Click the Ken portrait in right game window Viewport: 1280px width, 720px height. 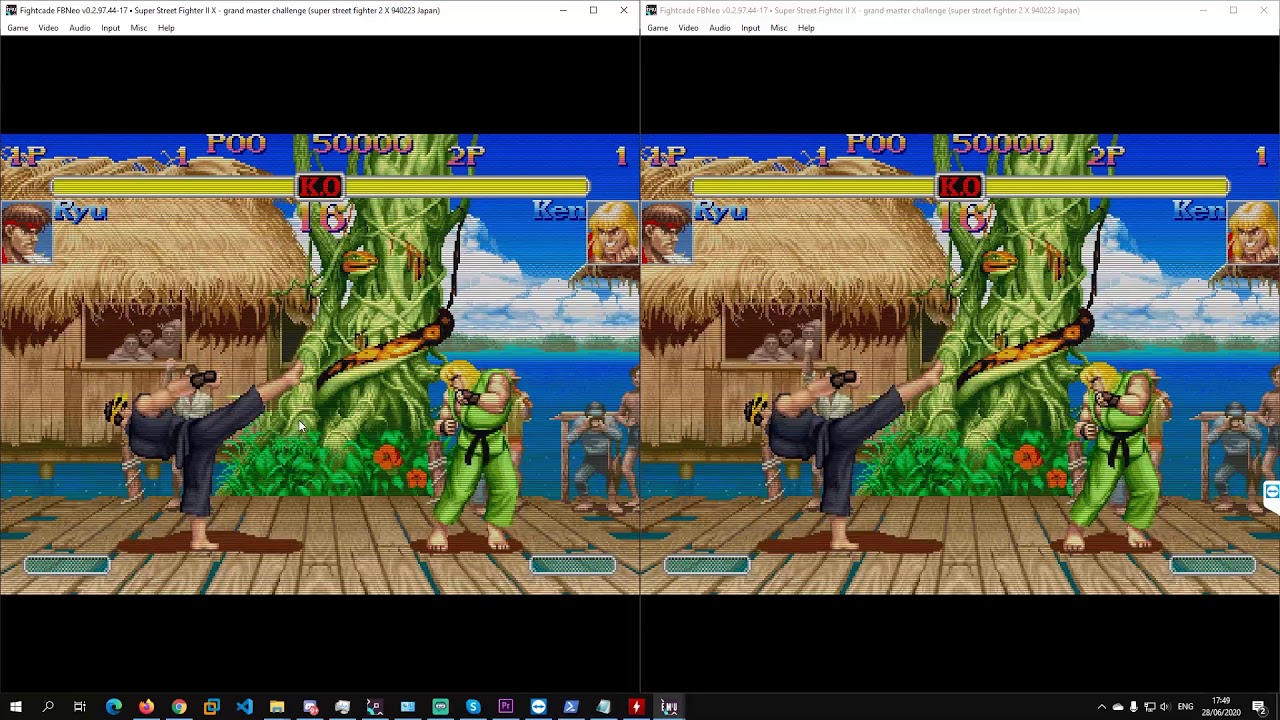(x=1253, y=232)
